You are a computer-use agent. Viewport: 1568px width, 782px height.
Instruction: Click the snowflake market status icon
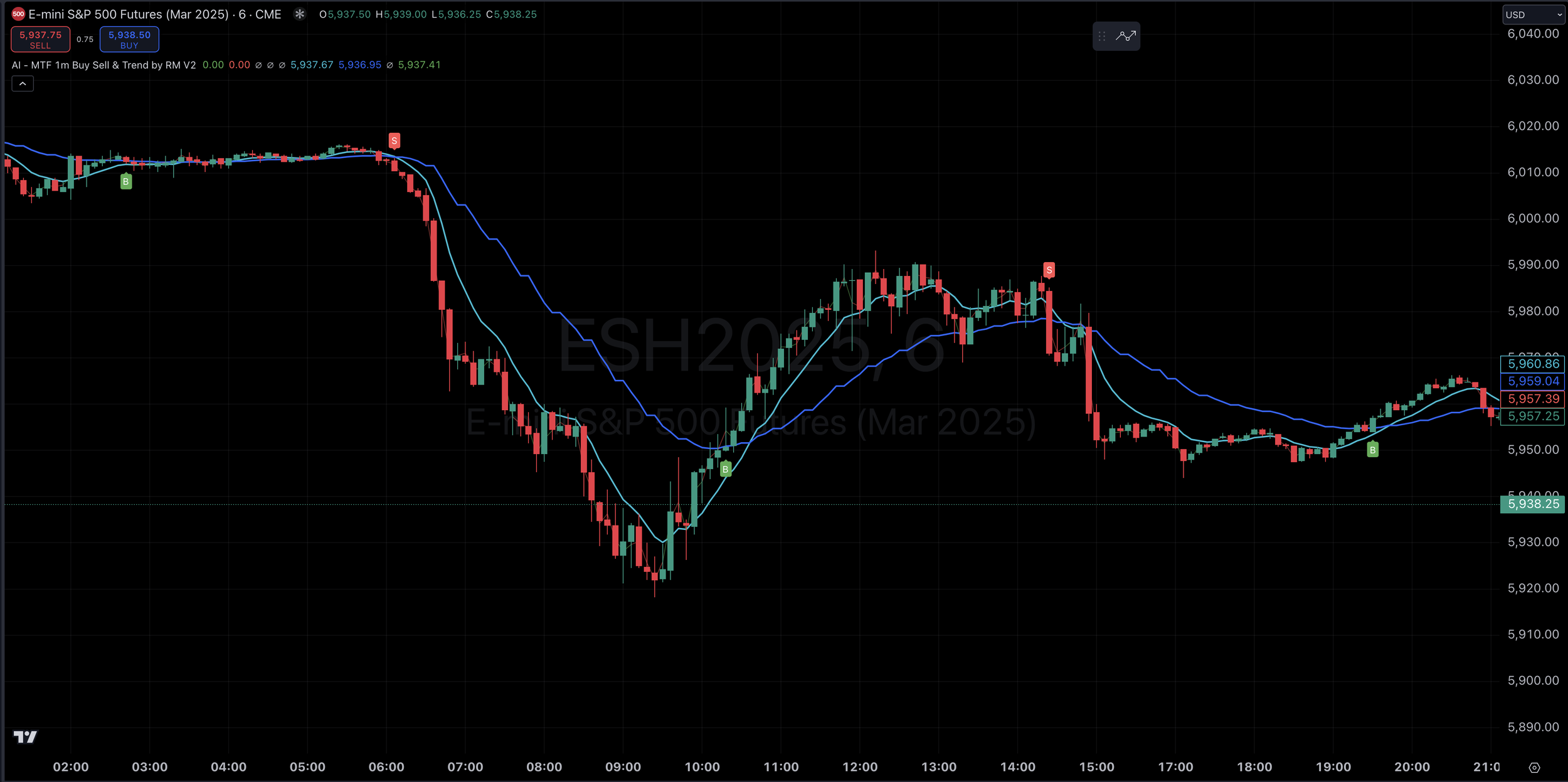click(300, 14)
